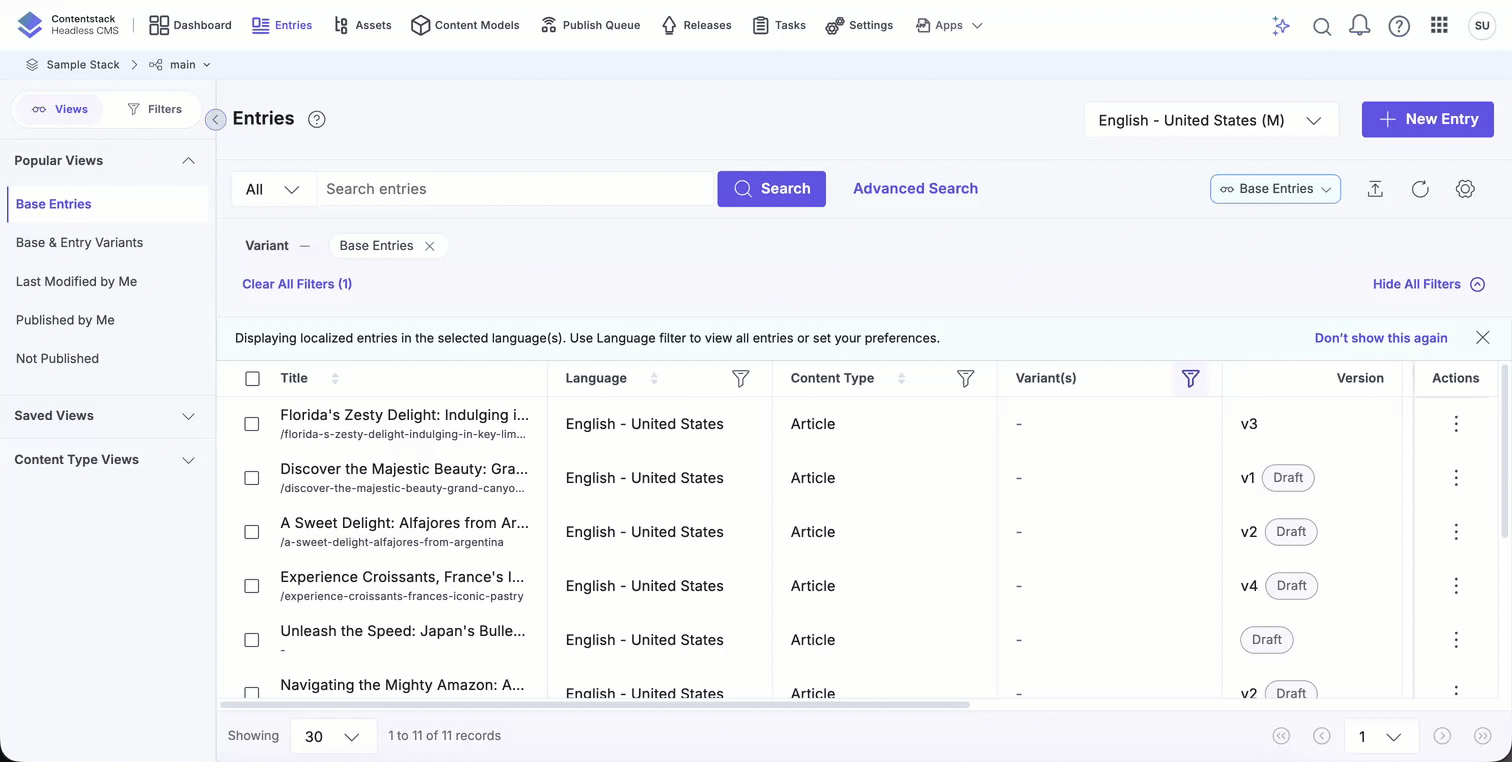Viewport: 1512px width, 762px height.
Task: Open the English - United States language dropdown
Action: (x=1210, y=120)
